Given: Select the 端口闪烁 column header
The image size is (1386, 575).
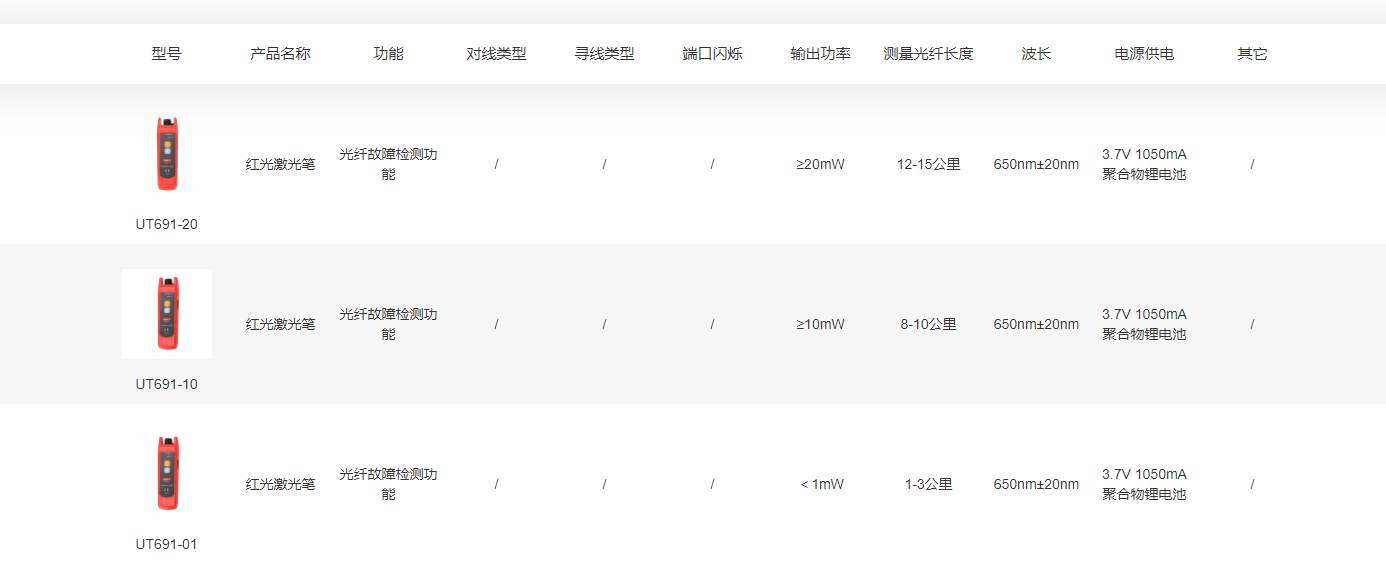Looking at the screenshot, I should [x=712, y=54].
